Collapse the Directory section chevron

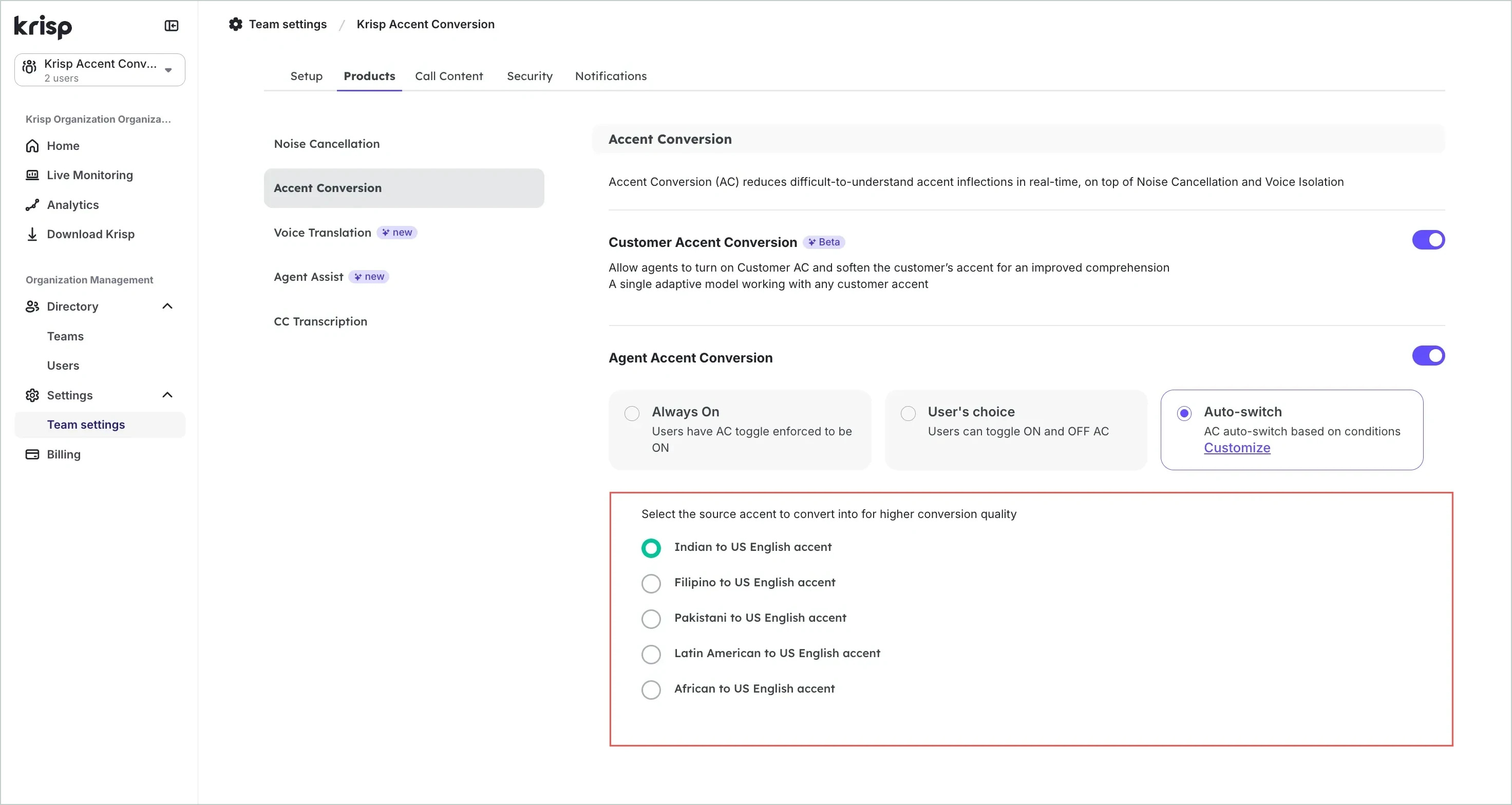[167, 306]
